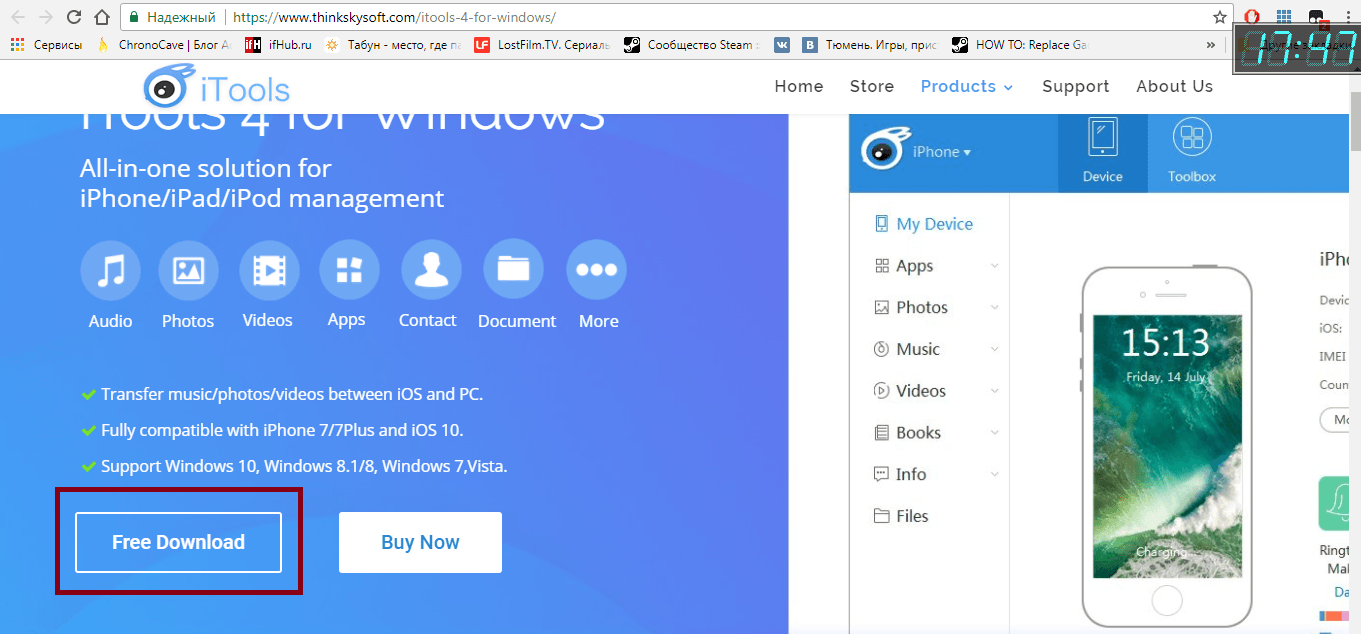Click the iPhone lock screen image
The height and width of the screenshot is (634, 1361).
[x=1166, y=446]
